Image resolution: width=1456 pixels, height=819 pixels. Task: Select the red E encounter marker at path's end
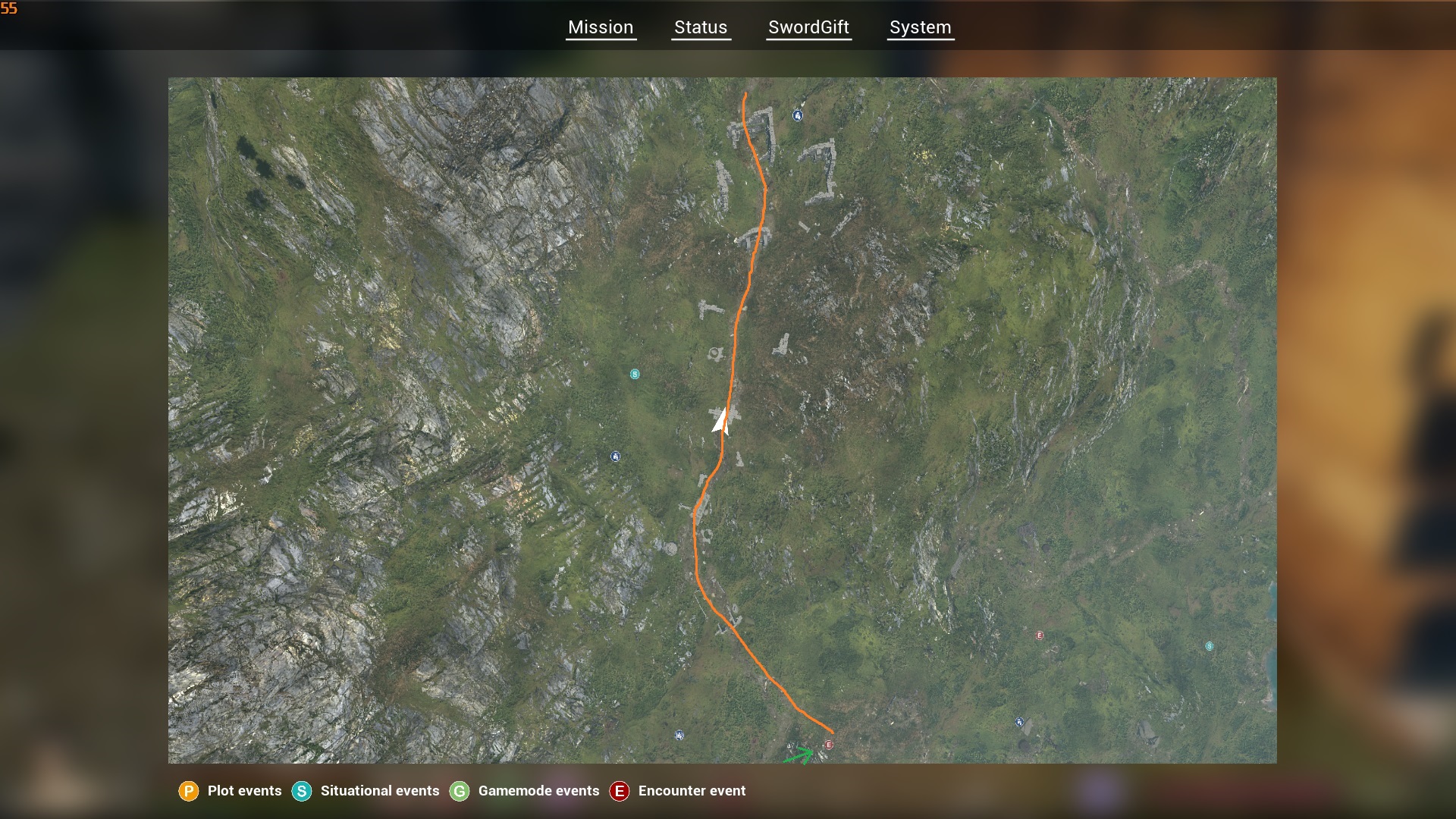829,745
